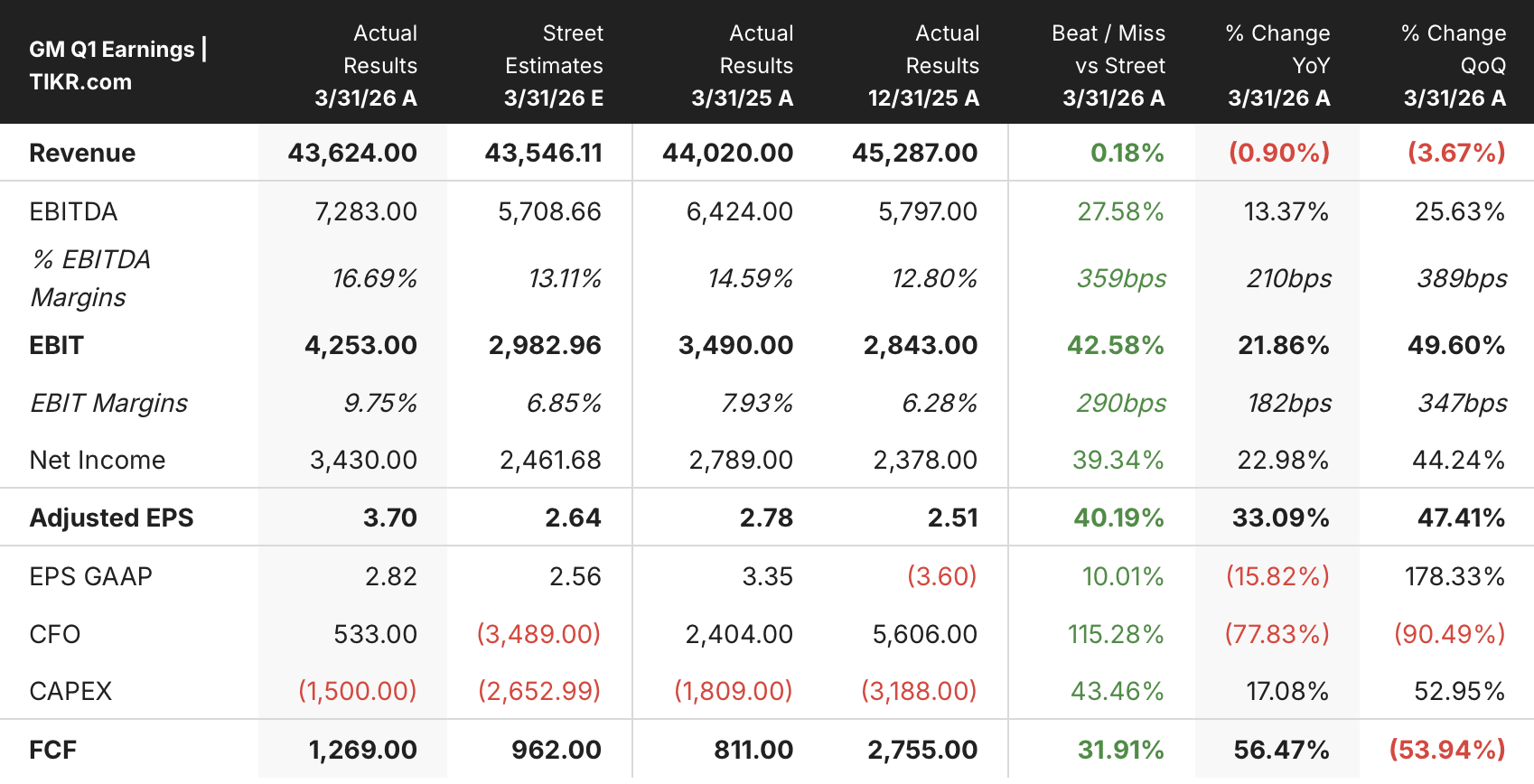The width and height of the screenshot is (1534, 784).
Task: Select the 'Actual Results 3/31/25 A' column header
Action: tap(743, 65)
